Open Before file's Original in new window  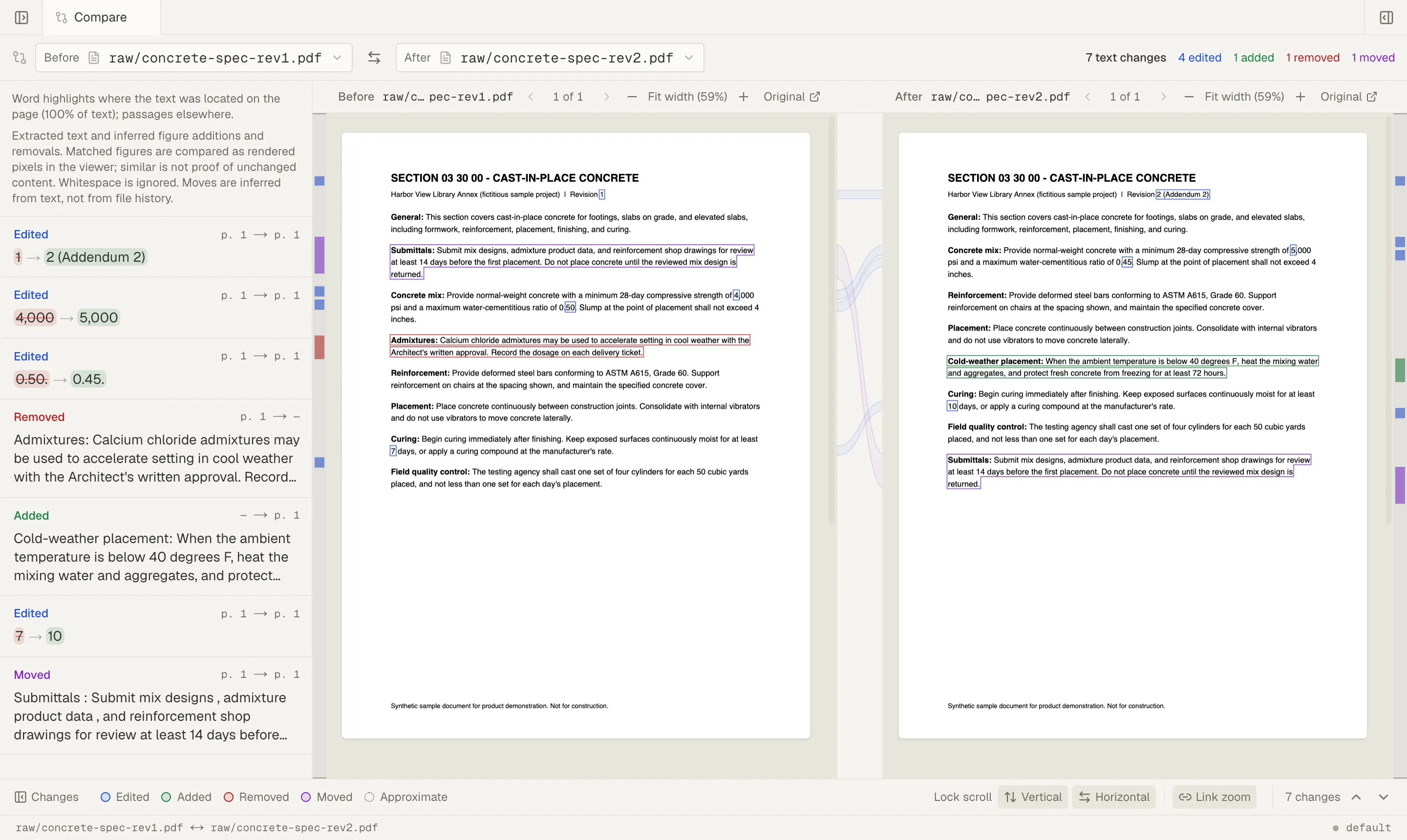791,97
